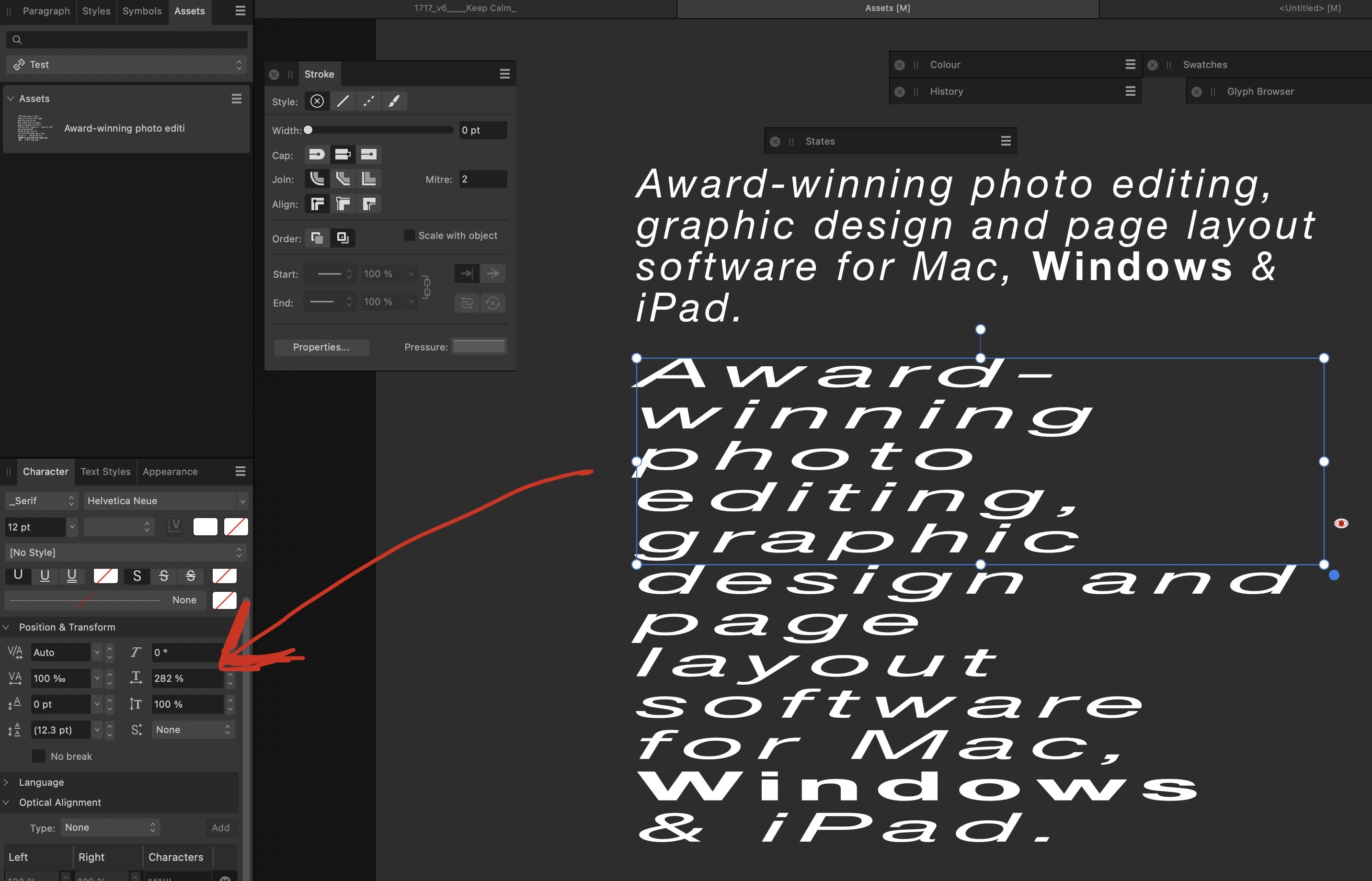Toggle no-strikethrough S button
The height and width of the screenshot is (881, 1372).
point(137,576)
